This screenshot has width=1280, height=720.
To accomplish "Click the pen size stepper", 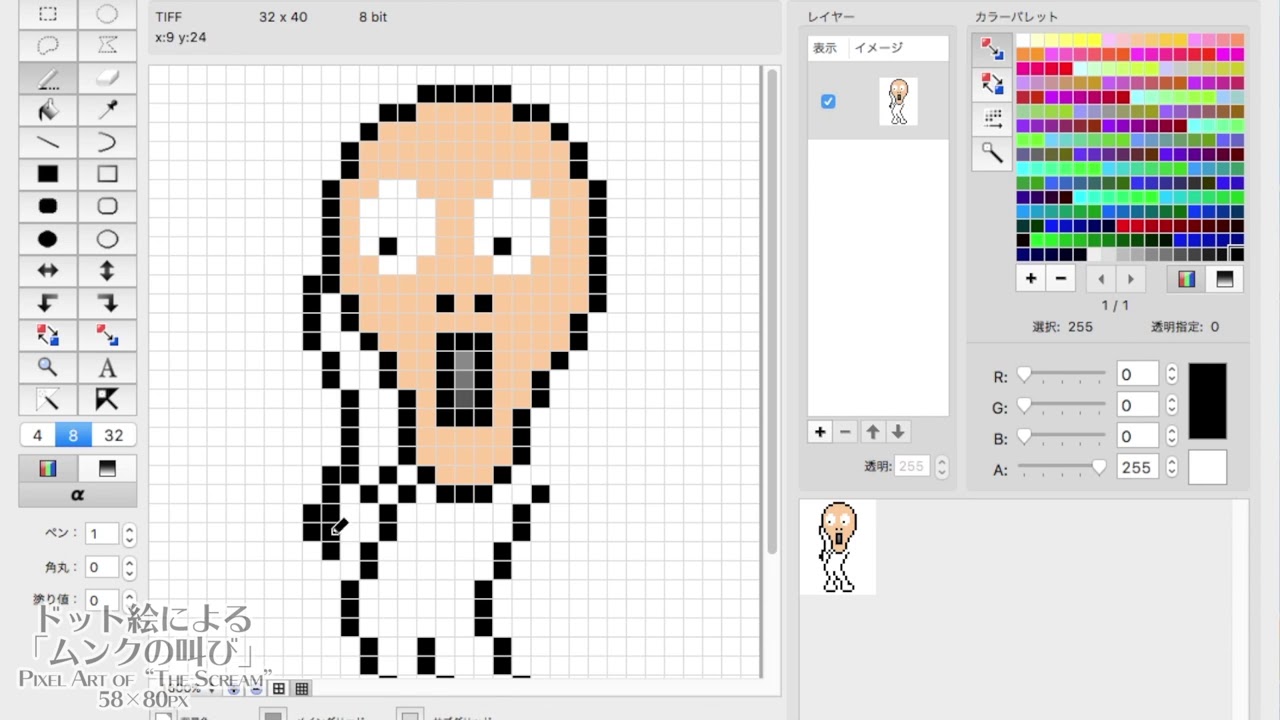I will coord(129,534).
